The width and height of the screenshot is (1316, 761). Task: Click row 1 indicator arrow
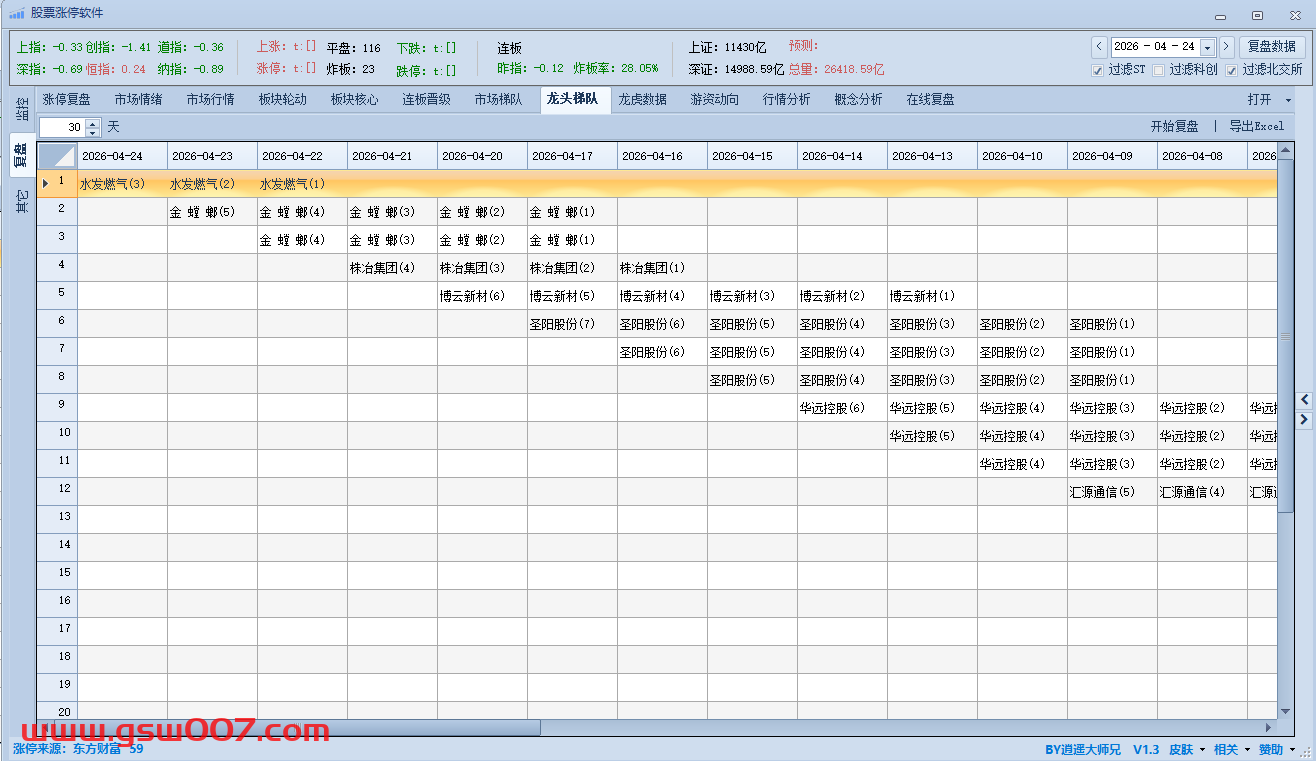coord(46,183)
